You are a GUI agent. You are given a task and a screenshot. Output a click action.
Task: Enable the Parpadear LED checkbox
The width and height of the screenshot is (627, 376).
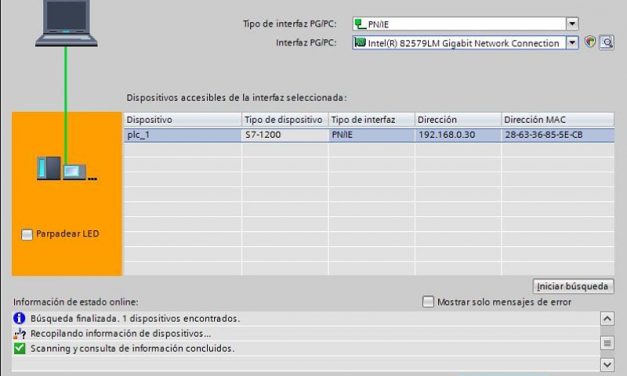27,234
